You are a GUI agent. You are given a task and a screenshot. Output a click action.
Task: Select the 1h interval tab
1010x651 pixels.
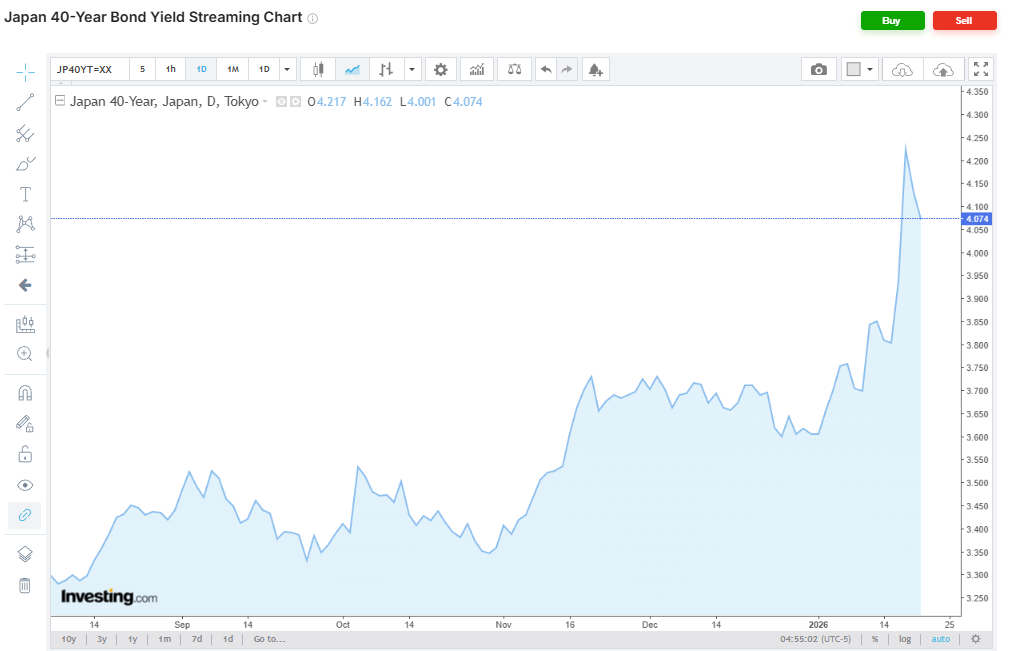(x=171, y=69)
